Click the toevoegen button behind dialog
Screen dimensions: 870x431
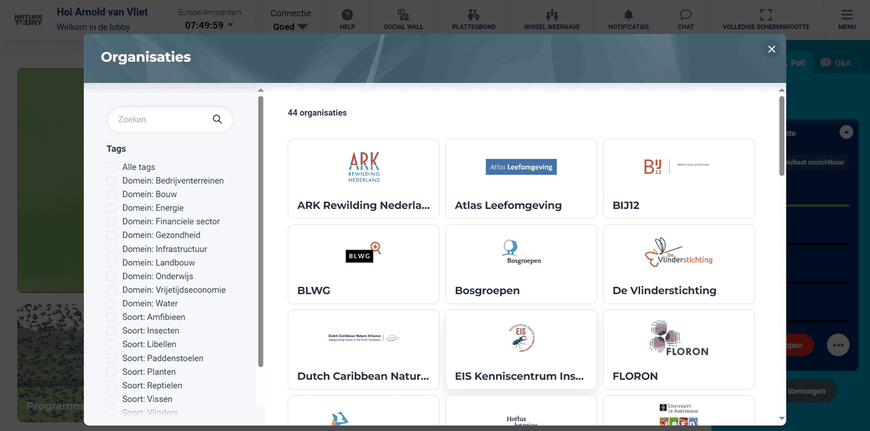tap(810, 391)
